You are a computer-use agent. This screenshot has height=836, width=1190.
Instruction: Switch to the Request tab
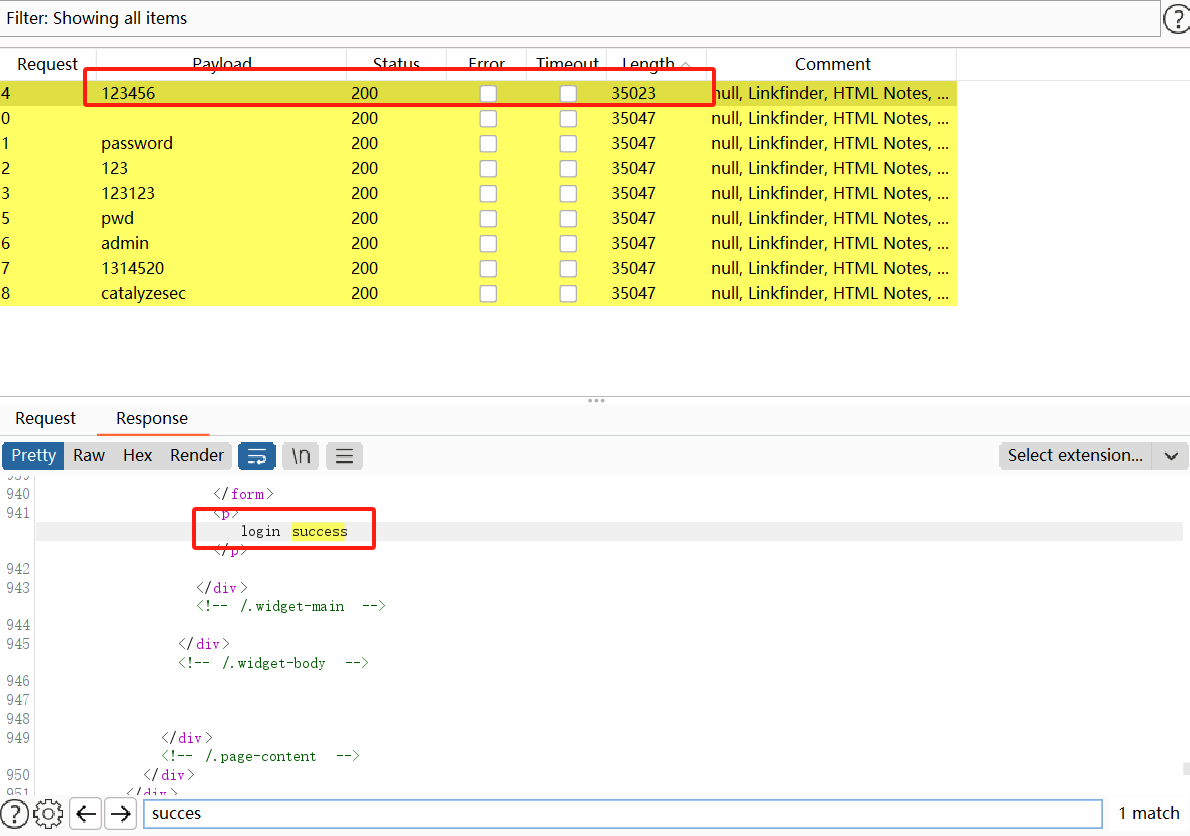[x=46, y=418]
